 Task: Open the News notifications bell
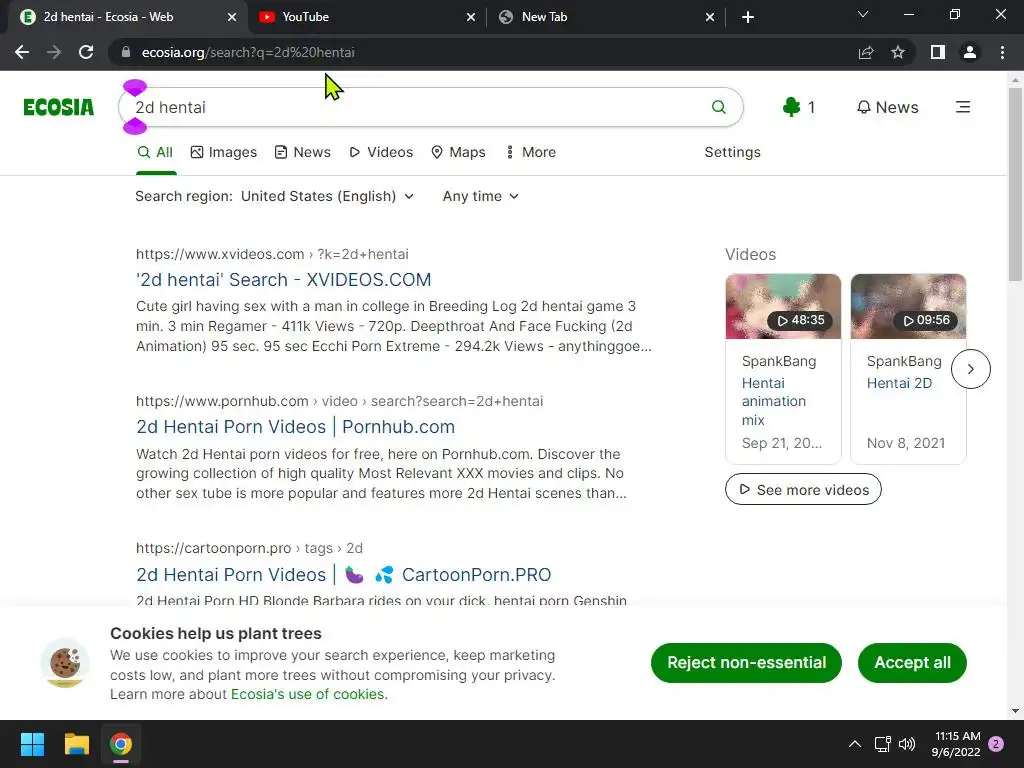click(887, 107)
